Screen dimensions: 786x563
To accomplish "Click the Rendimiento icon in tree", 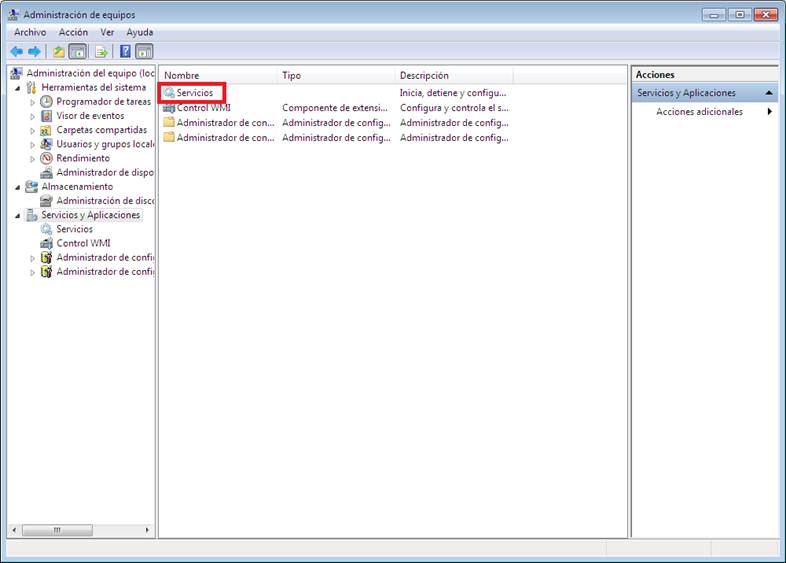I will (x=46, y=158).
